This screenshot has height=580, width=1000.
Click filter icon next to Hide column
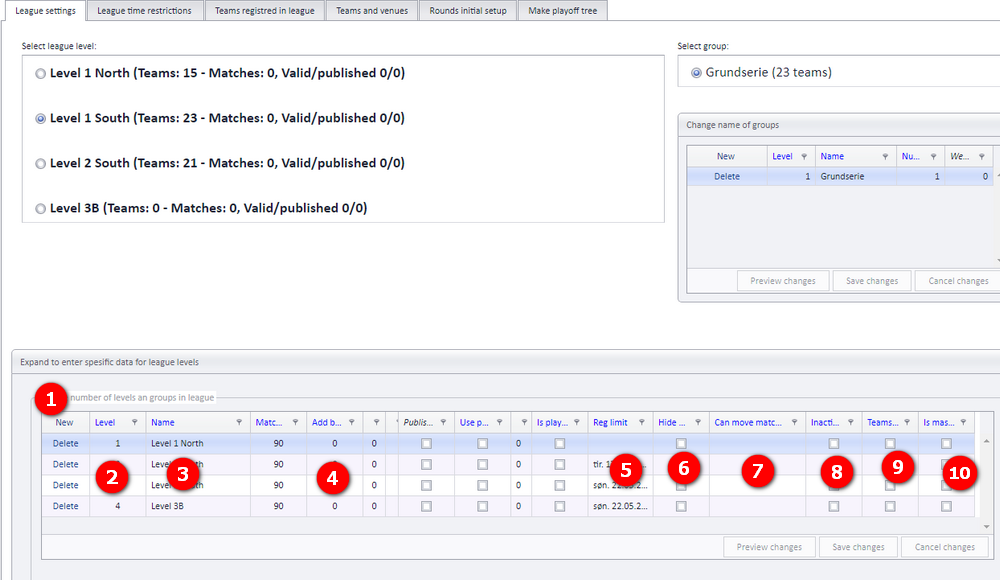click(698, 422)
